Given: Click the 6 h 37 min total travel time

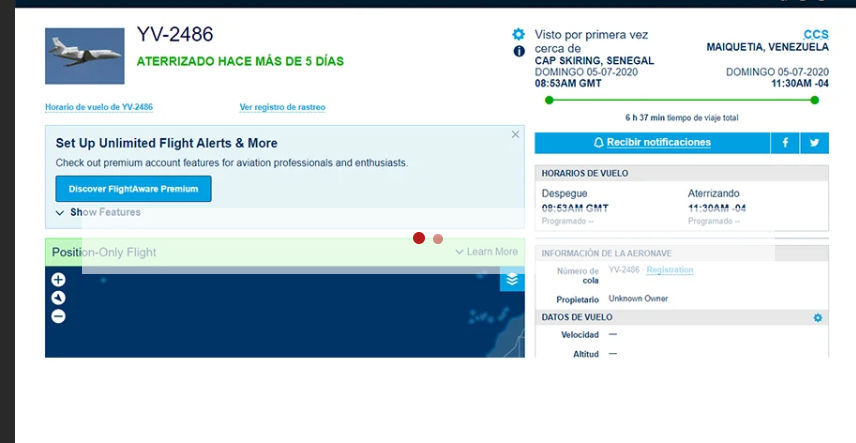Looking at the screenshot, I should point(645,117).
